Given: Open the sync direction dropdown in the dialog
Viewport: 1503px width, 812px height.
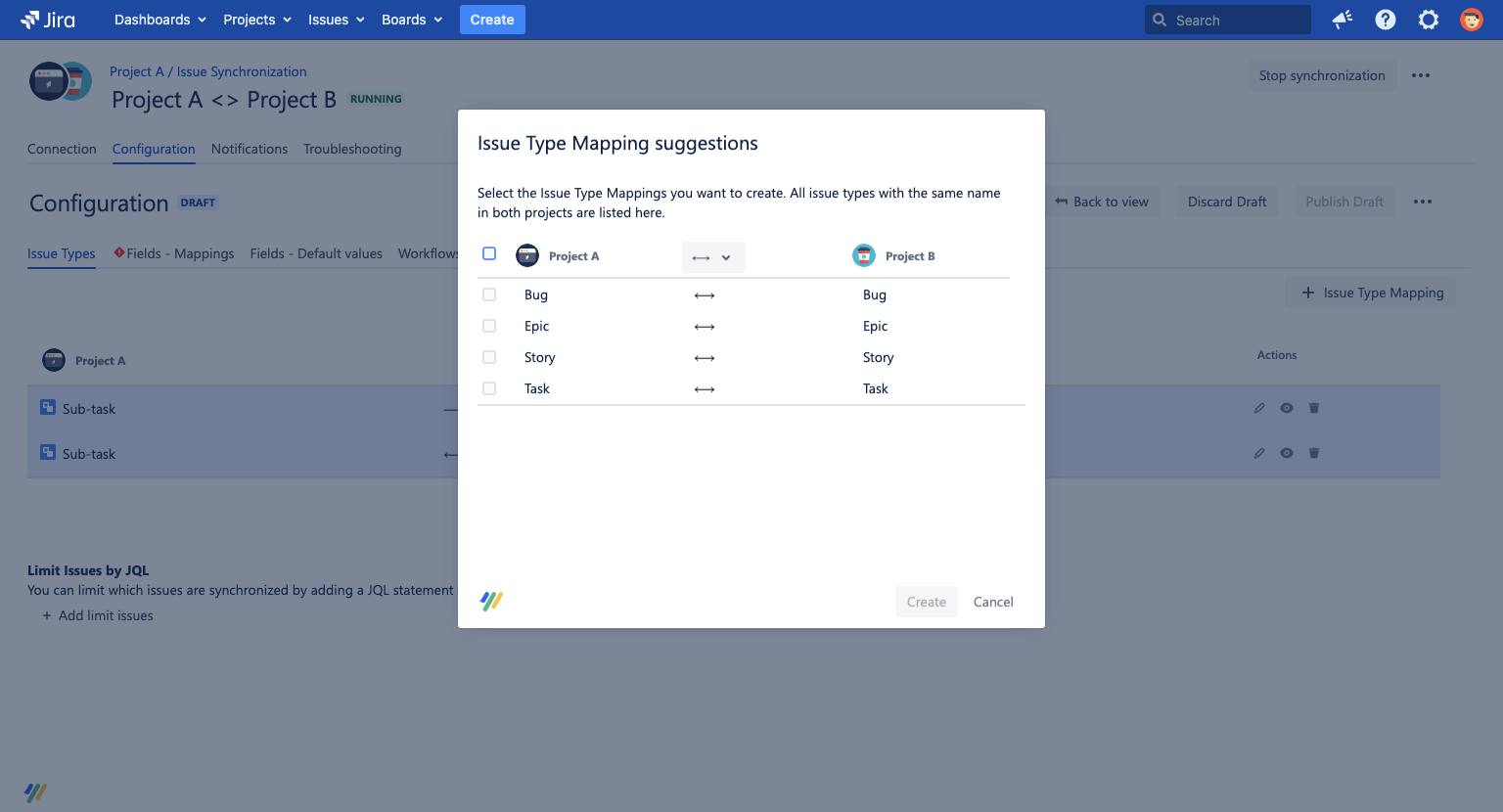Looking at the screenshot, I should (x=713, y=256).
